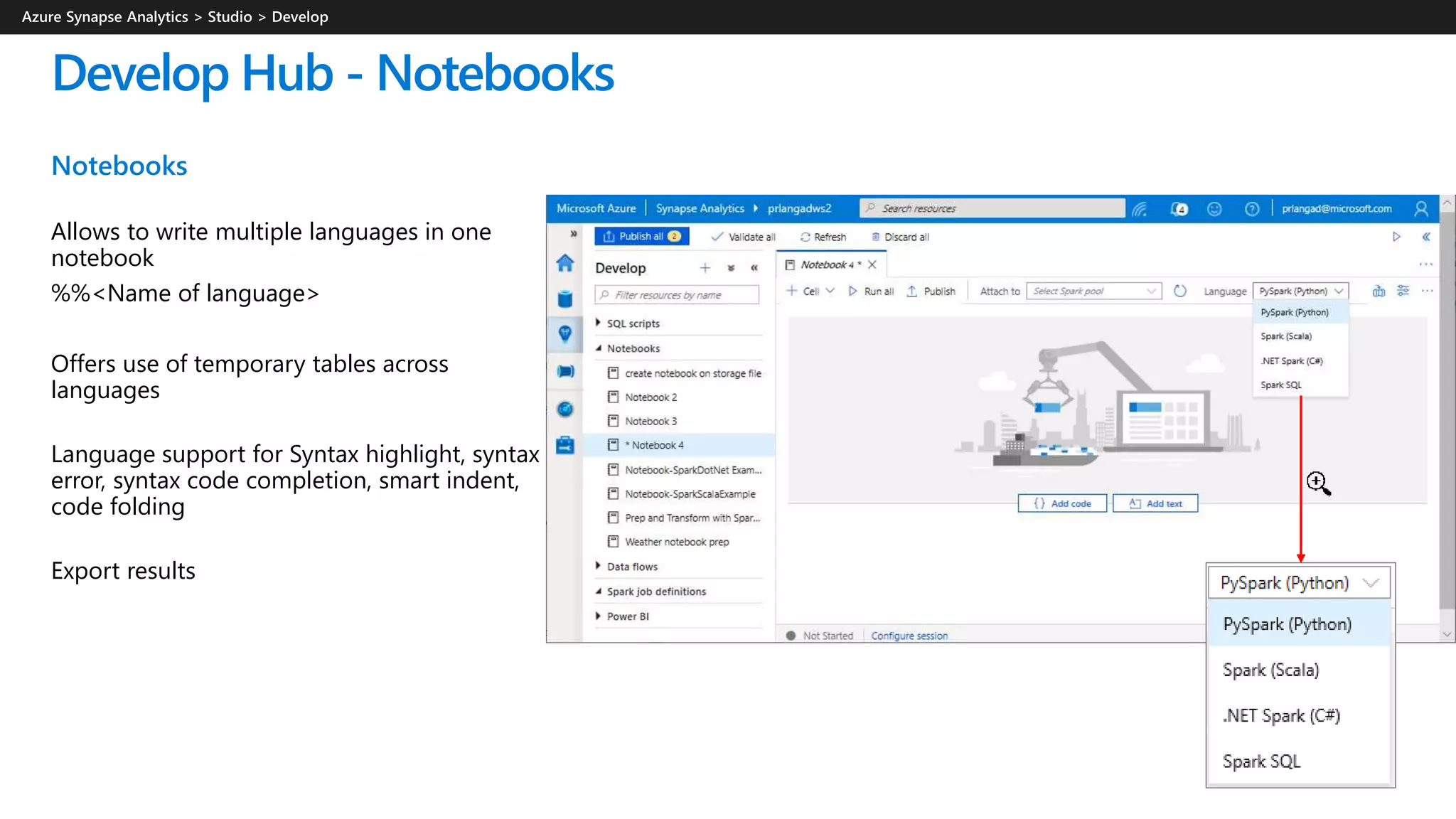
Task: Click Publish all button
Action: [x=642, y=237]
